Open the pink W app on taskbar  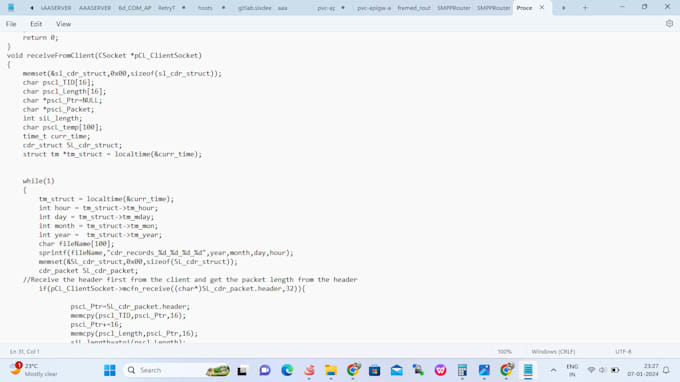point(440,370)
